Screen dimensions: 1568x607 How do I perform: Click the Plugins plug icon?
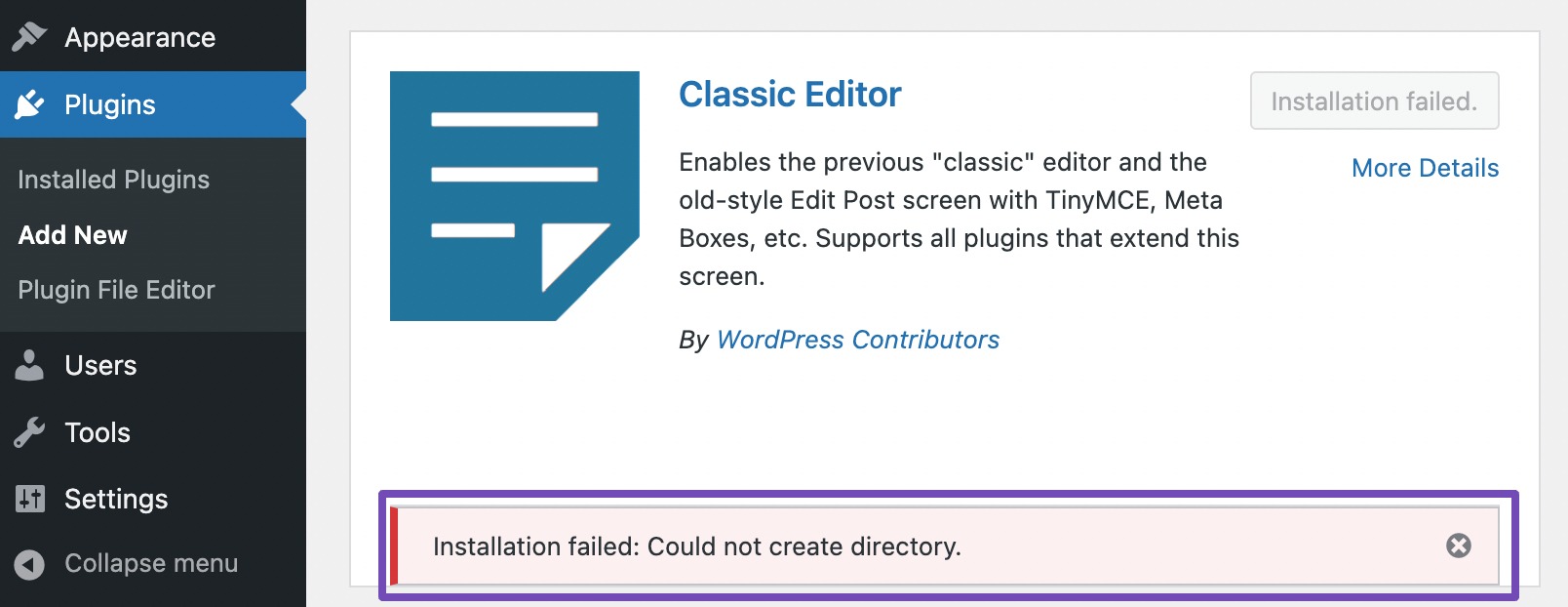tap(29, 103)
